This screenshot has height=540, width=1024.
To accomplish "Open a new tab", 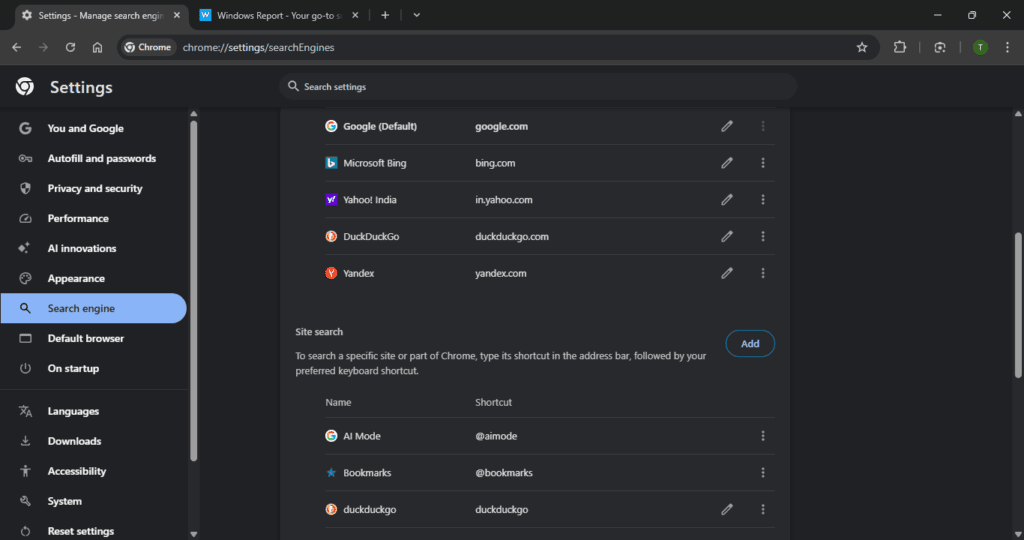I will [385, 15].
